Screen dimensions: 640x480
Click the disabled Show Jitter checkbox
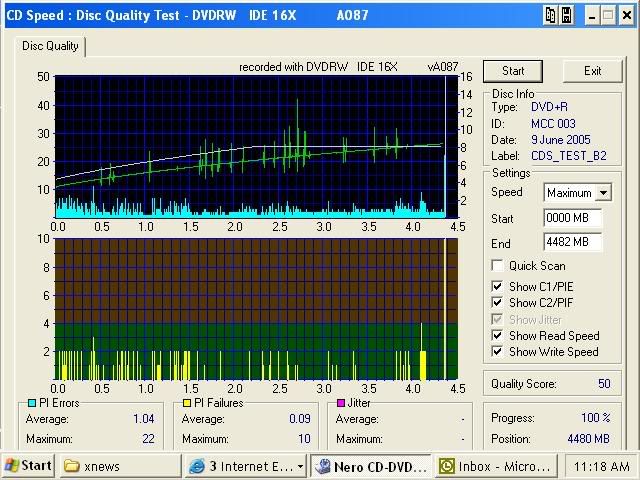pyautogui.click(x=497, y=319)
